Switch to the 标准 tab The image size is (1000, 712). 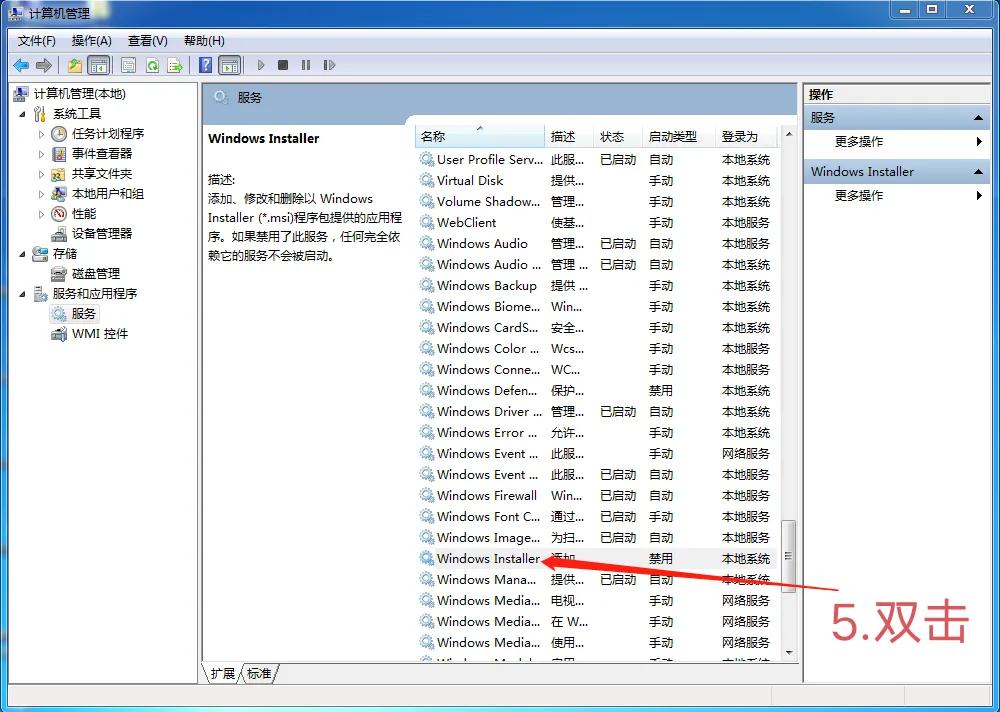[258, 674]
